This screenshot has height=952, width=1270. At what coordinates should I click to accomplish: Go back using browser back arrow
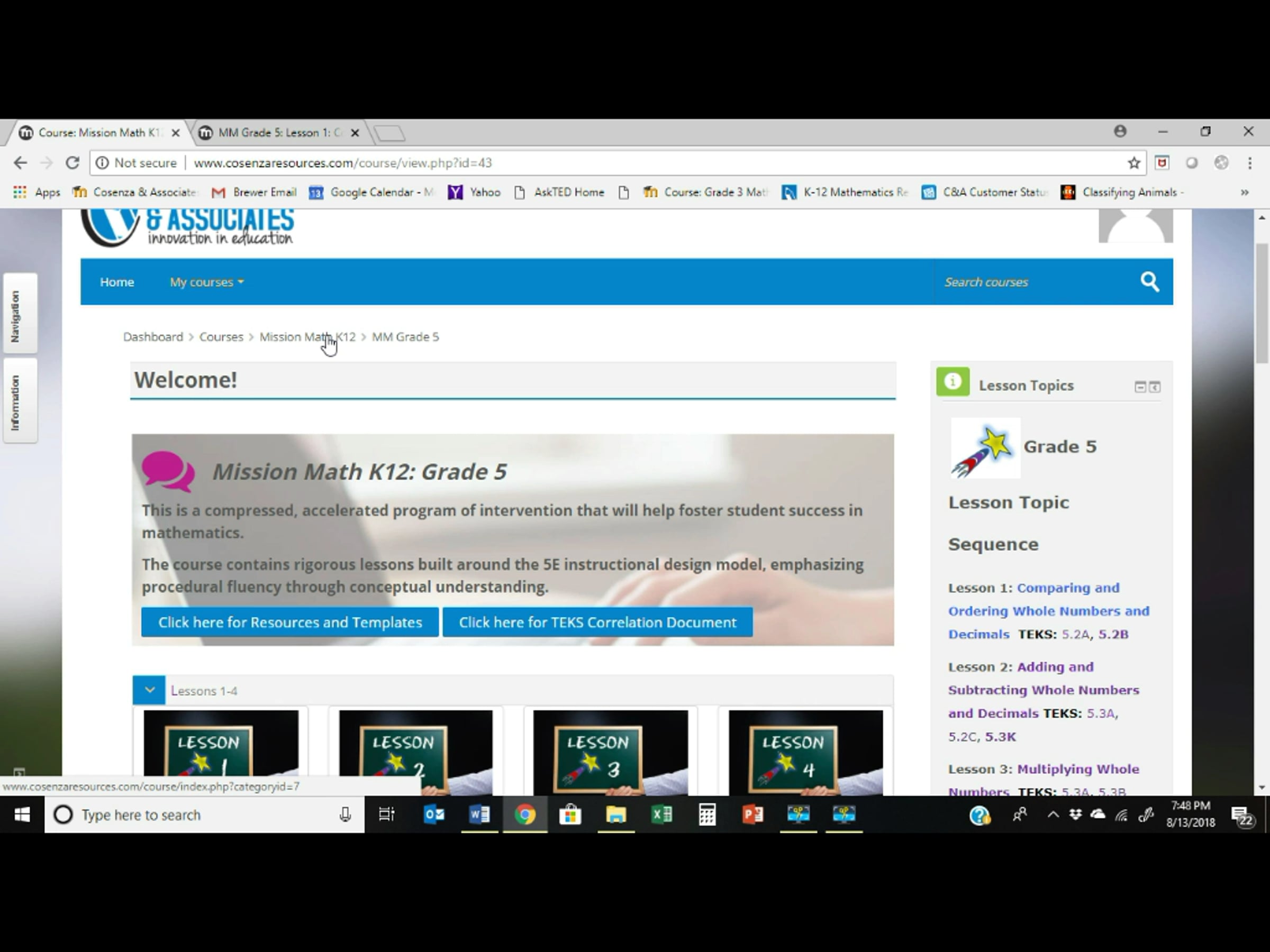(20, 163)
